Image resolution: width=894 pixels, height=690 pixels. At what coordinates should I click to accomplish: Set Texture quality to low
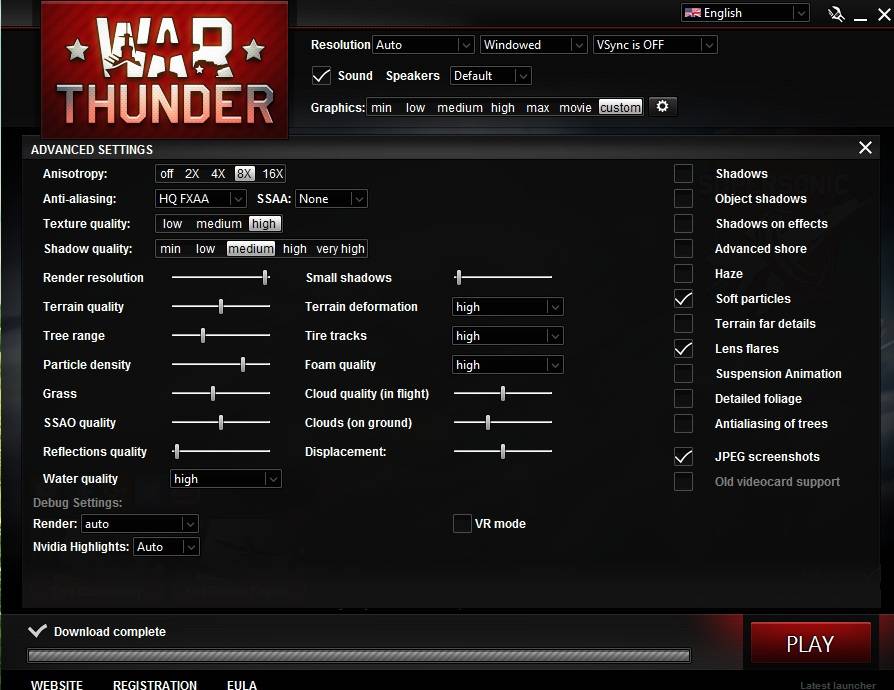click(172, 224)
